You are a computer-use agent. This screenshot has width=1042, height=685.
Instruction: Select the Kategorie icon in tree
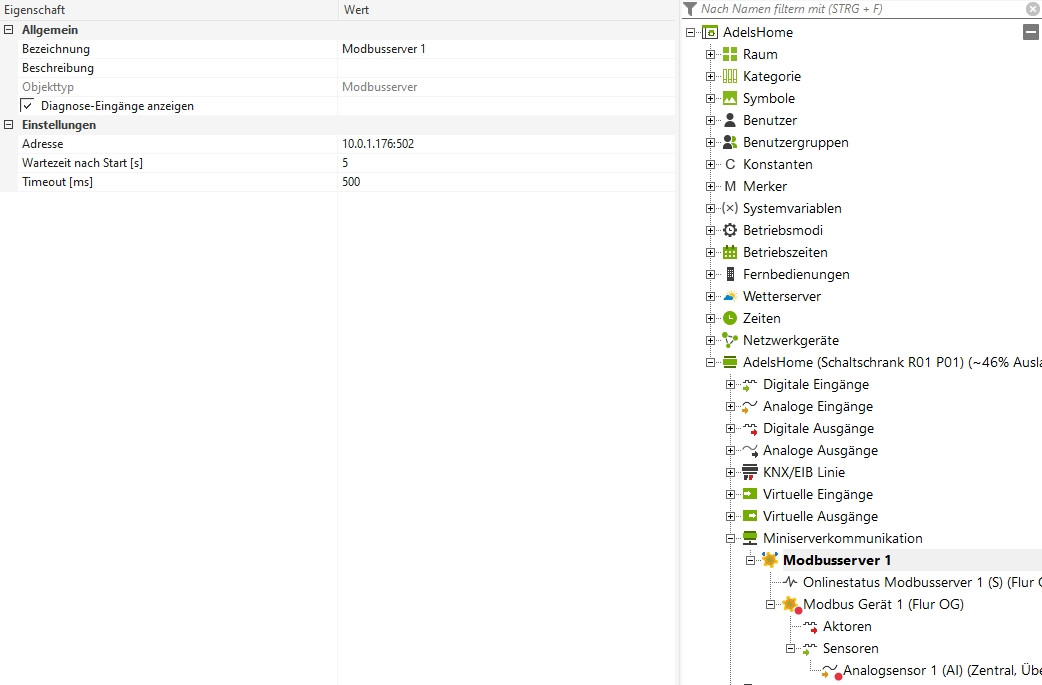(730, 76)
